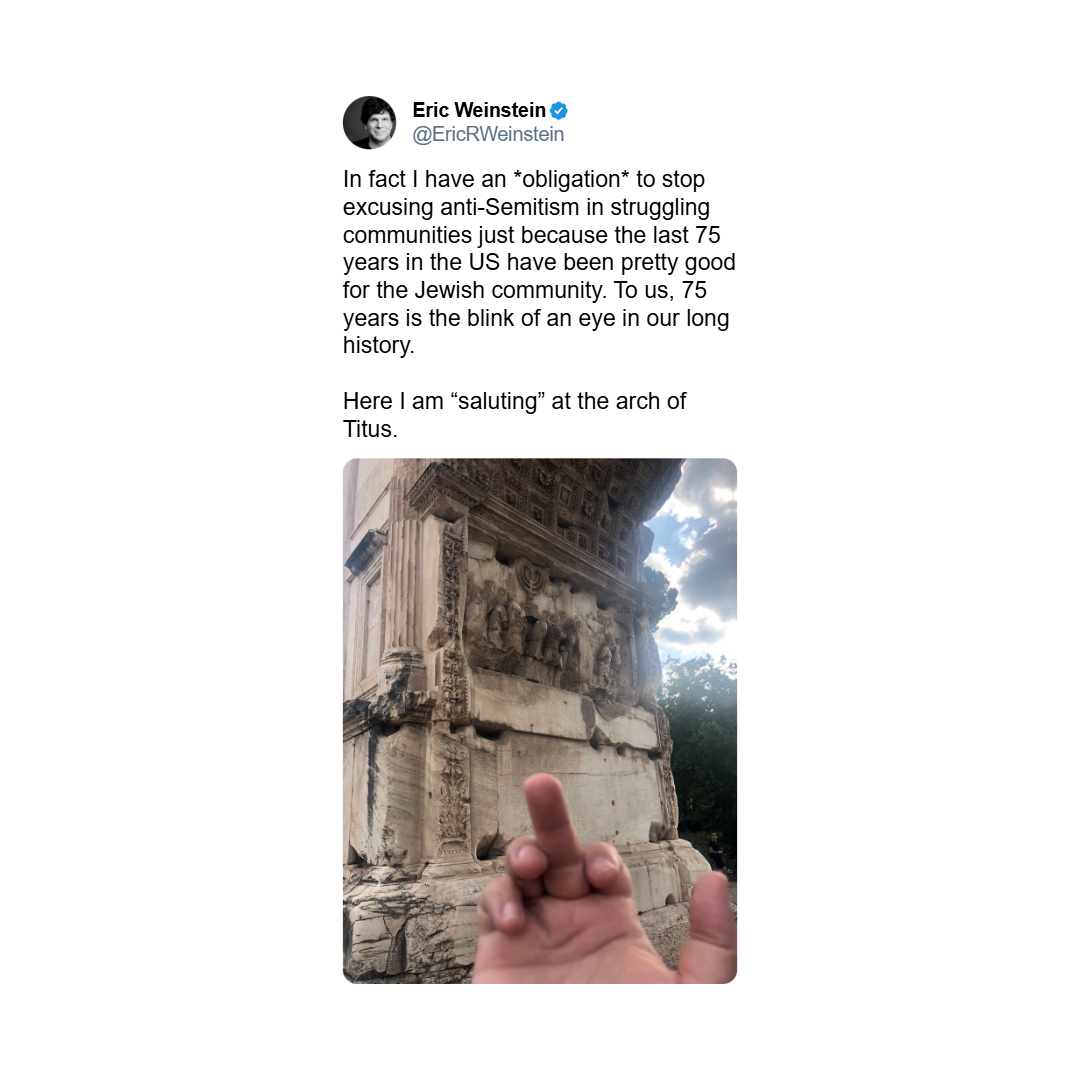The width and height of the screenshot is (1080, 1080).
Task: Click the word Titus in the tweet text
Action: (x=368, y=429)
